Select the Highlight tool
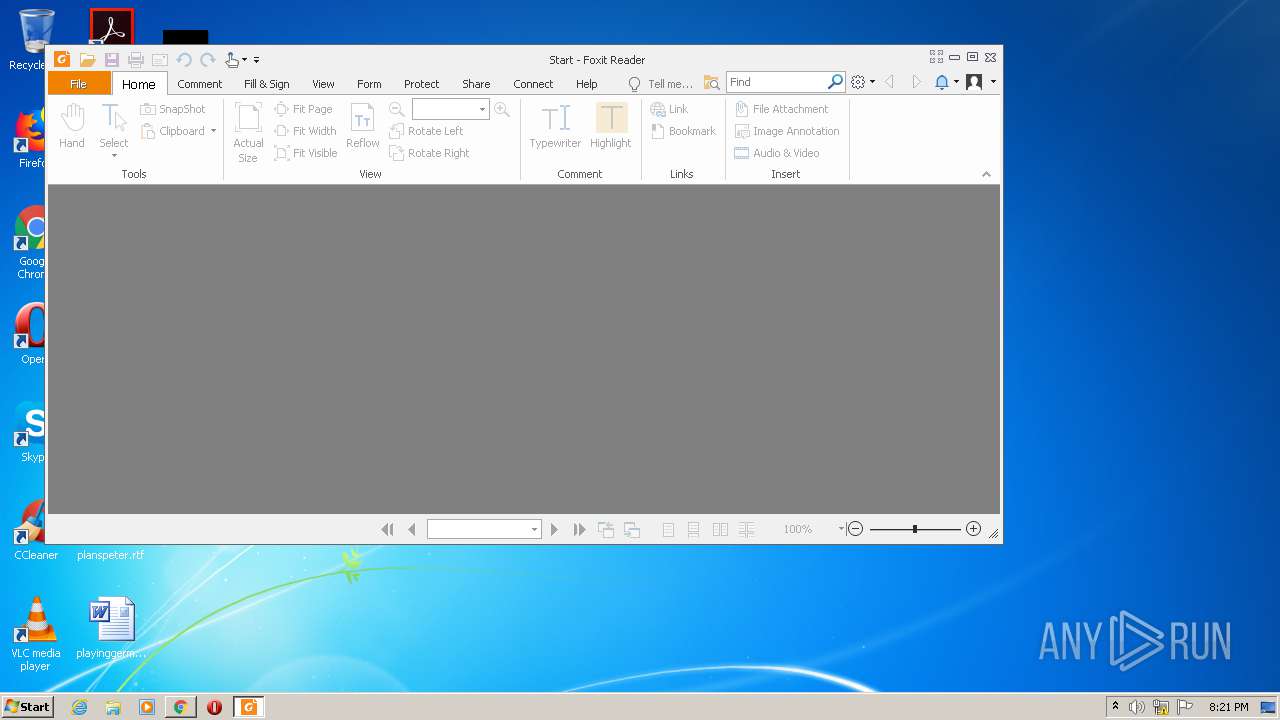The width and height of the screenshot is (1280, 720). [610, 126]
